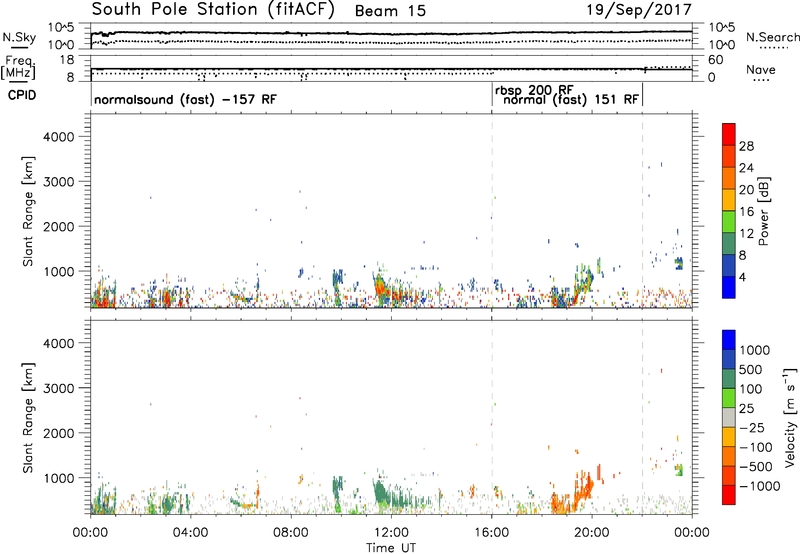Click the "3000" tick of the Velocity panel

[58, 388]
